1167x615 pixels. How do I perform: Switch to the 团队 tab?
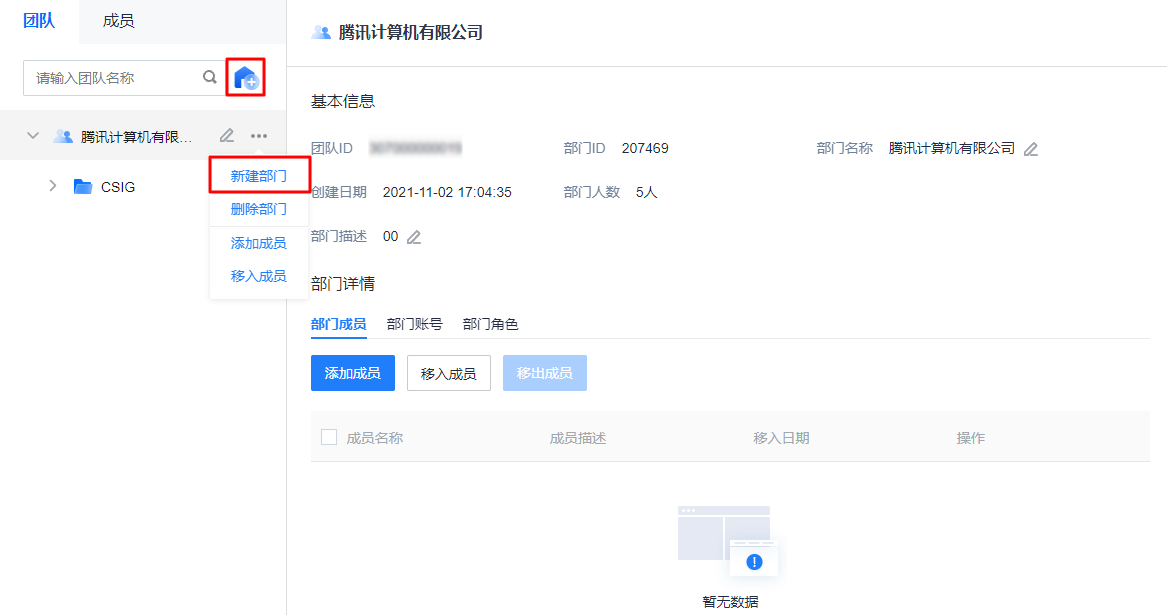(x=39, y=20)
